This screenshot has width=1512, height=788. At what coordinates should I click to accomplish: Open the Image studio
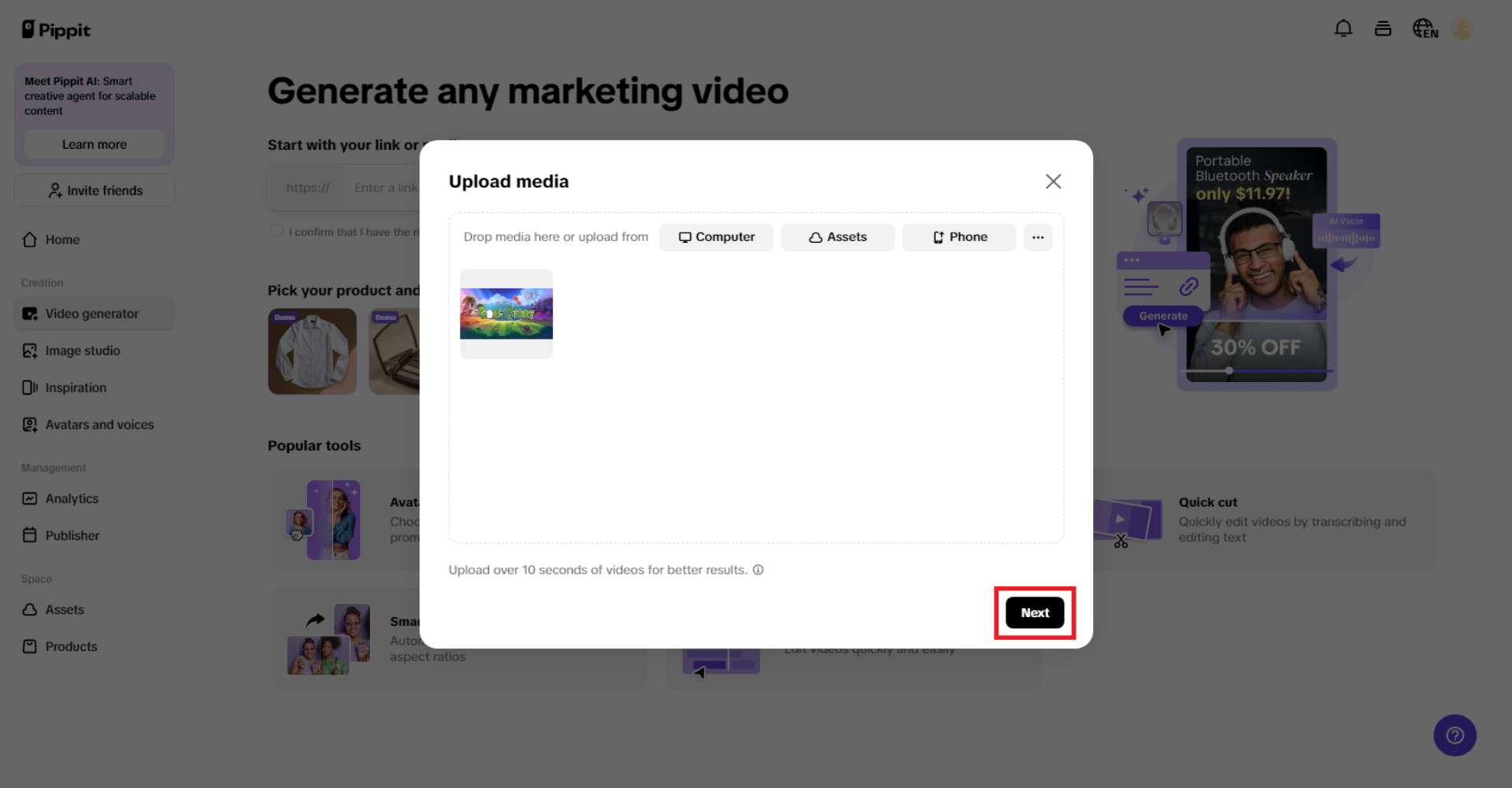[x=83, y=351]
